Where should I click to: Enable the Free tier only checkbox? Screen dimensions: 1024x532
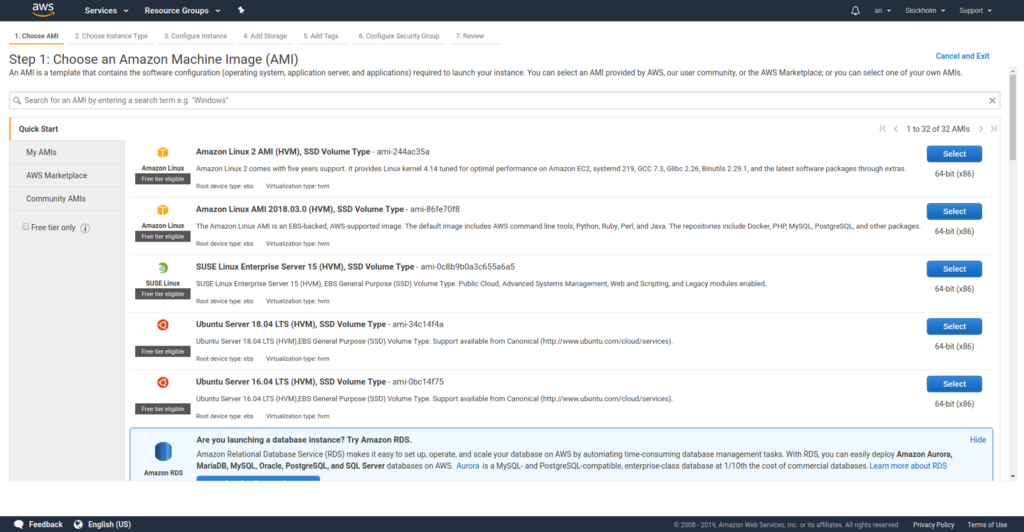(x=25, y=227)
